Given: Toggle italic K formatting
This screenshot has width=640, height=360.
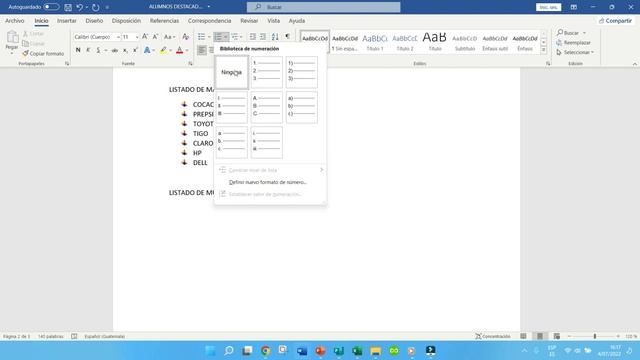Looking at the screenshot, I should tap(88, 50).
